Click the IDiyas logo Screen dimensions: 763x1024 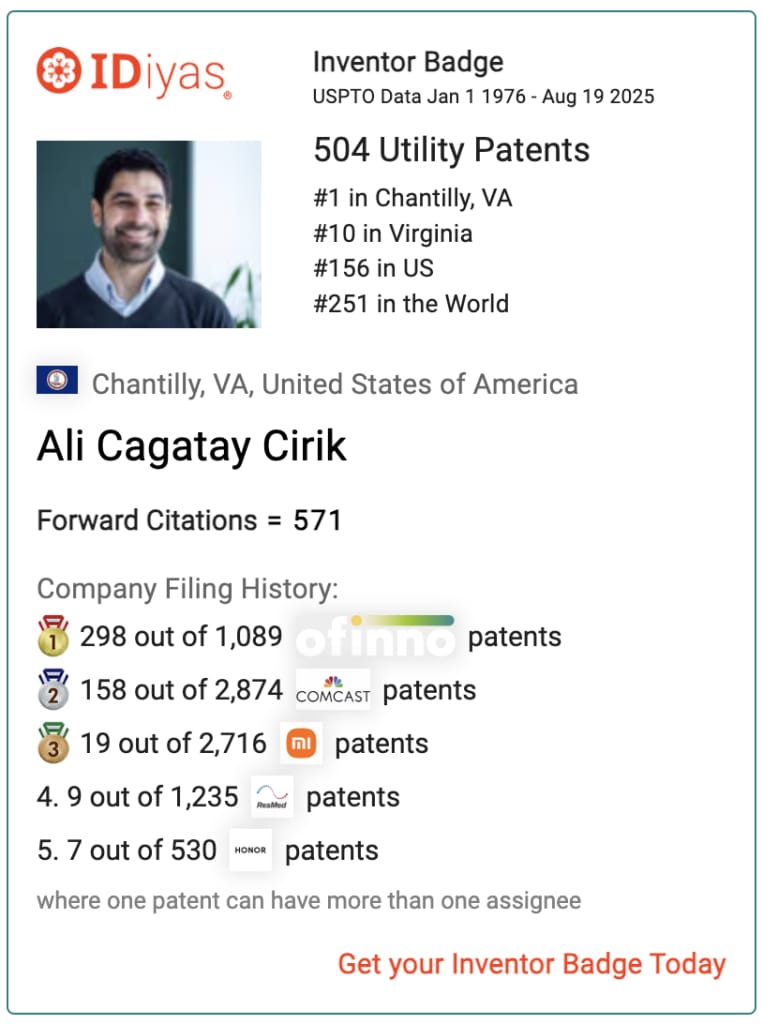click(x=134, y=73)
